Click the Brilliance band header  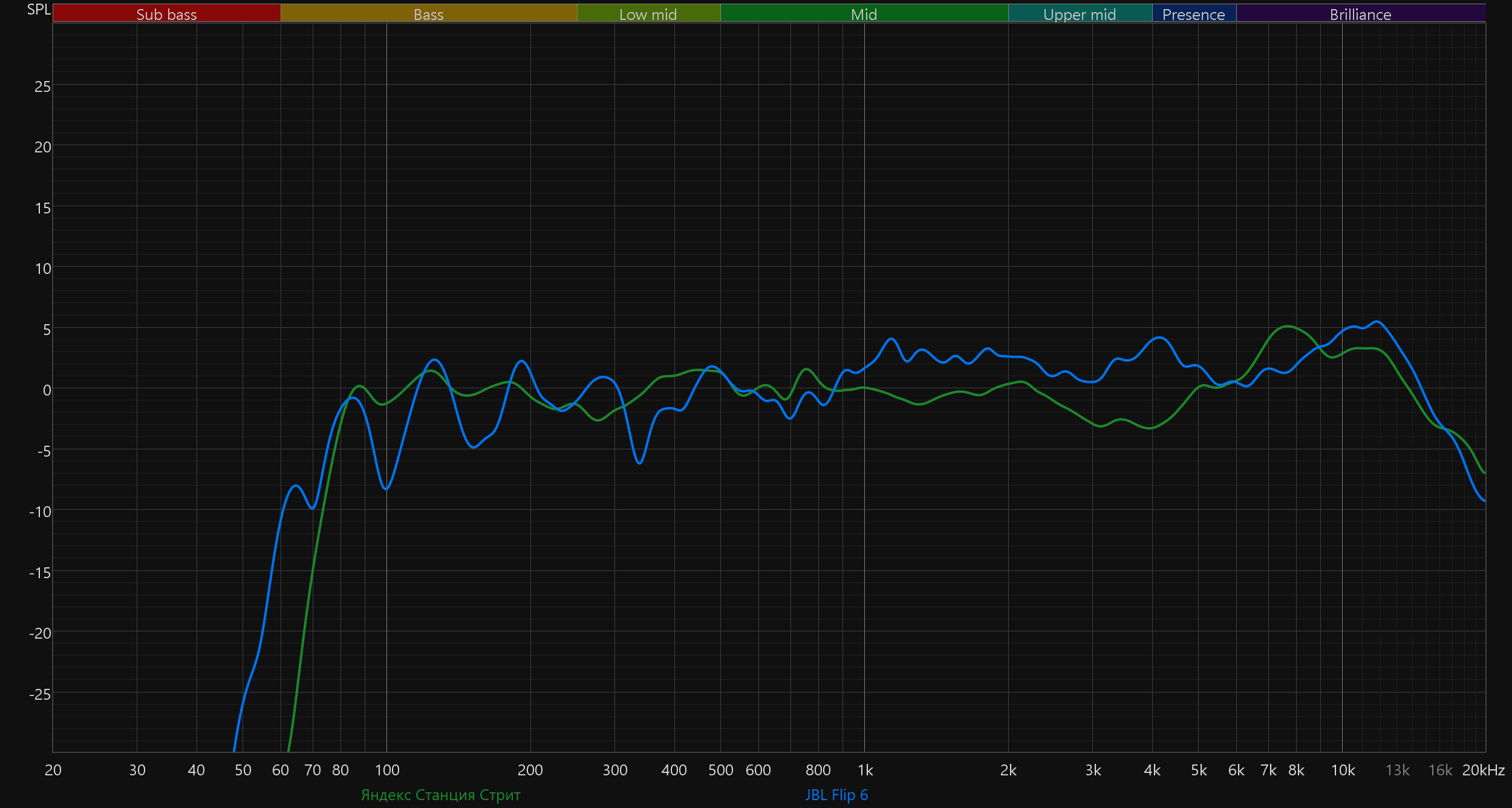[1360, 14]
